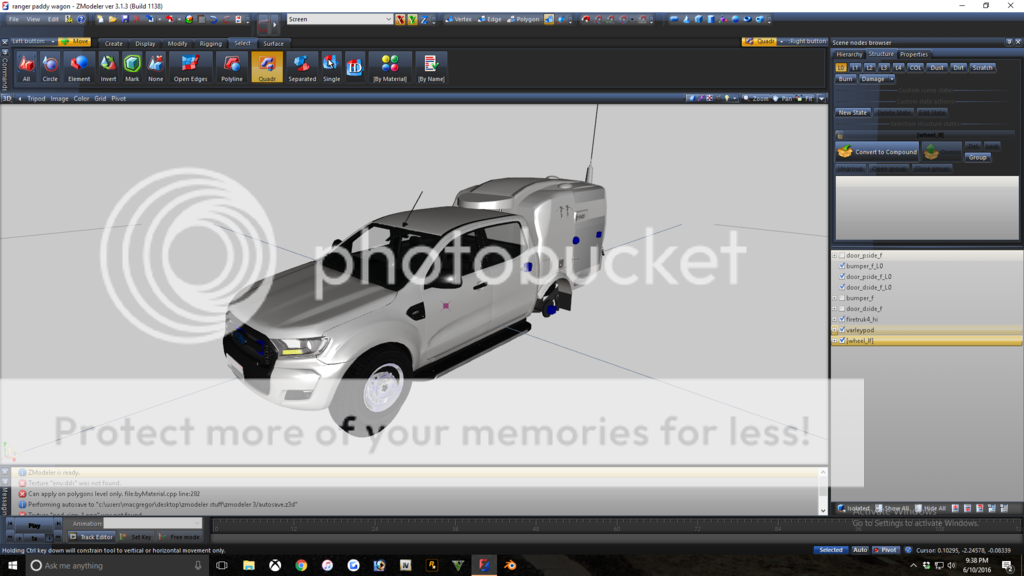Image resolution: width=1024 pixels, height=576 pixels.
Task: Uncheck the bumper_f_L0 node checkbox
Action: coord(842,266)
